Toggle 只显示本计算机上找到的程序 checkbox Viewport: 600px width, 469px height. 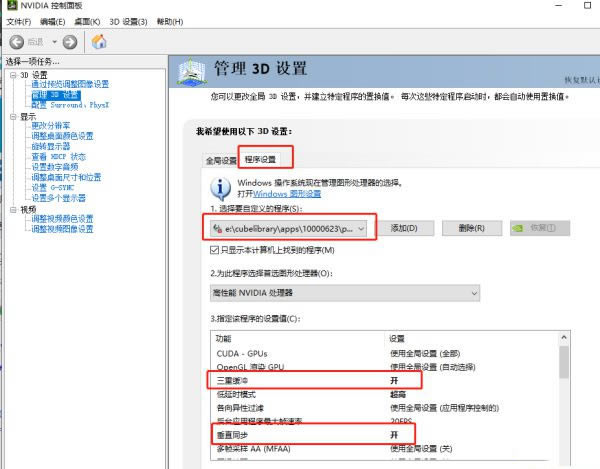tap(215, 250)
